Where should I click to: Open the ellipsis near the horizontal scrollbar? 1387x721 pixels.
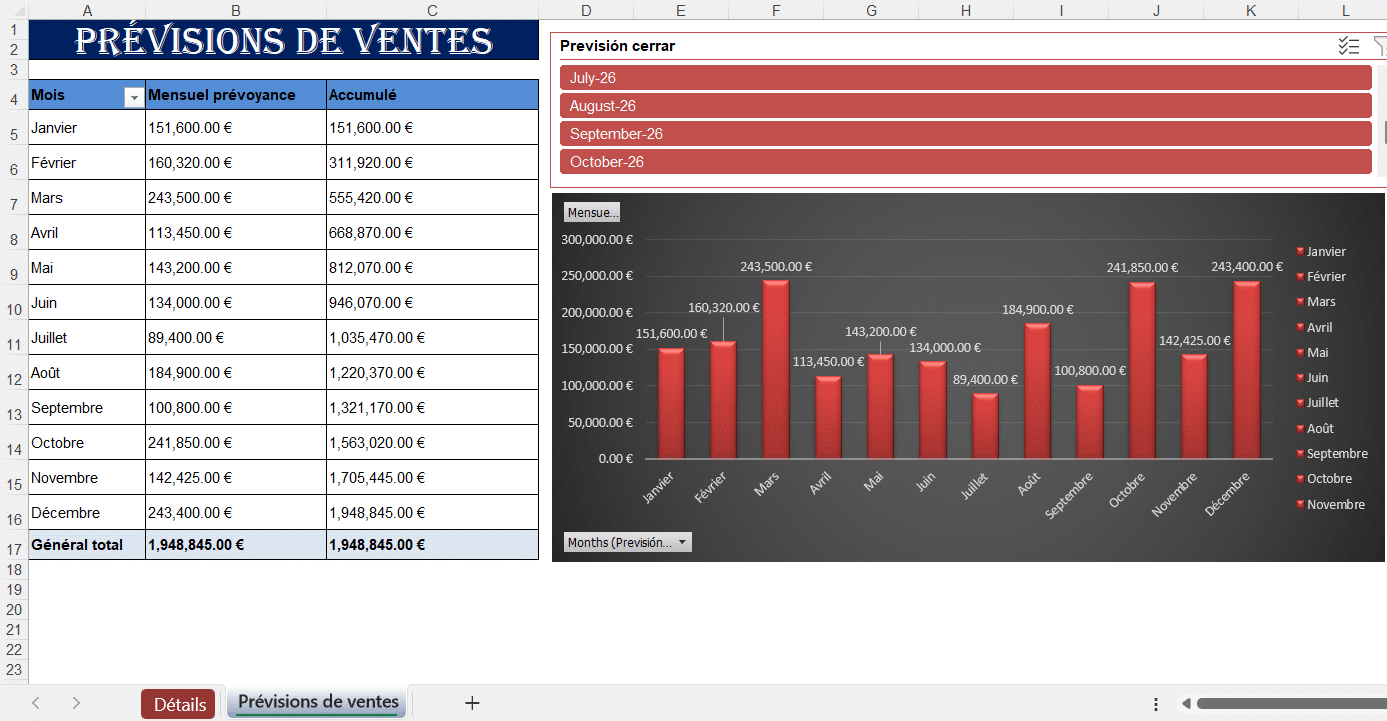1155,705
